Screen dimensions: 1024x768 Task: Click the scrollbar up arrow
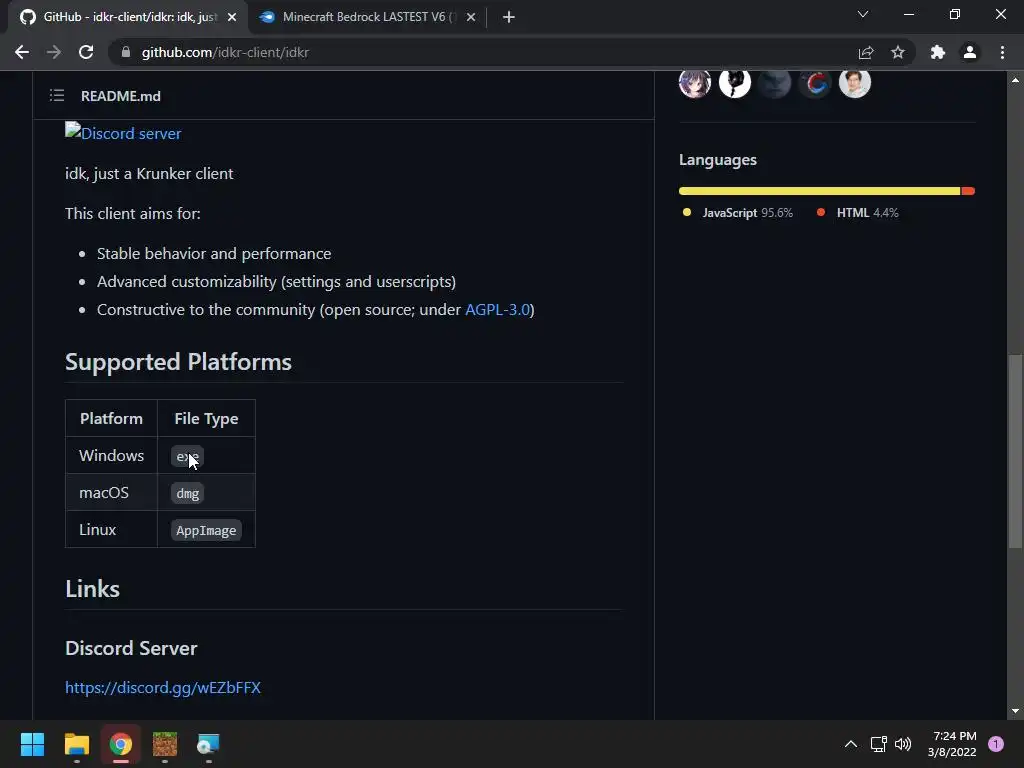tap(1015, 80)
